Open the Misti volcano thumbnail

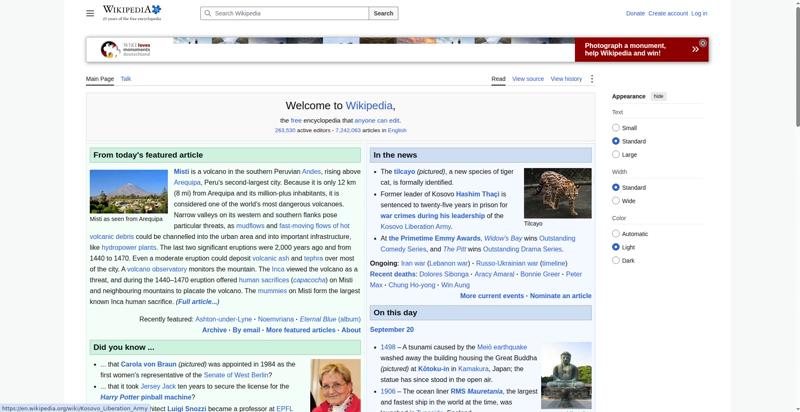point(129,191)
